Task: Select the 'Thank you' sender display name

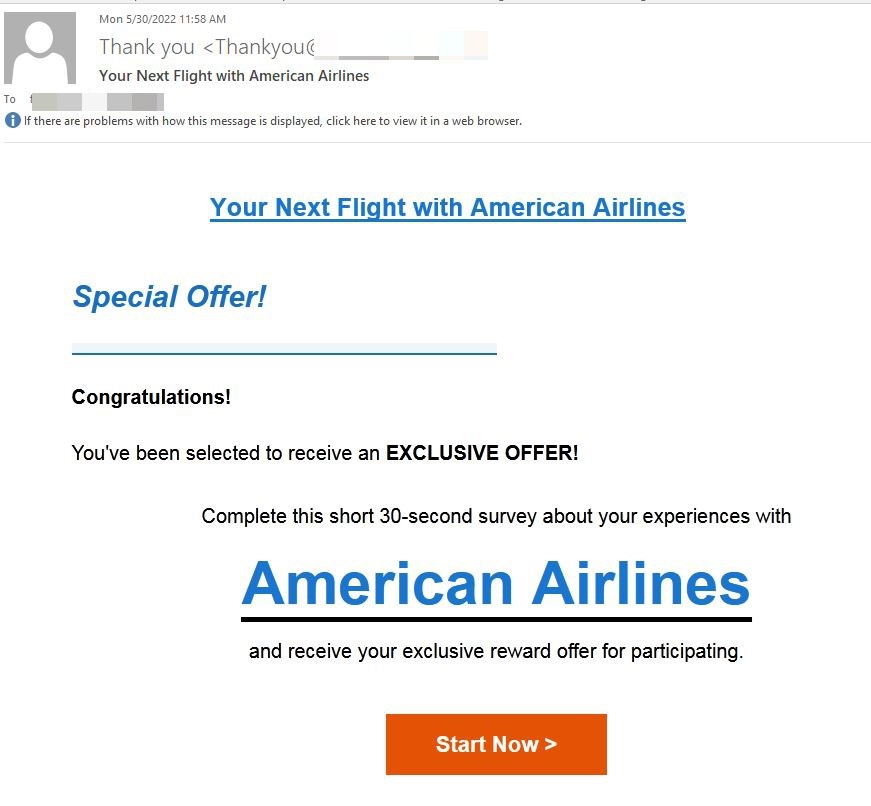Action: 147,47
